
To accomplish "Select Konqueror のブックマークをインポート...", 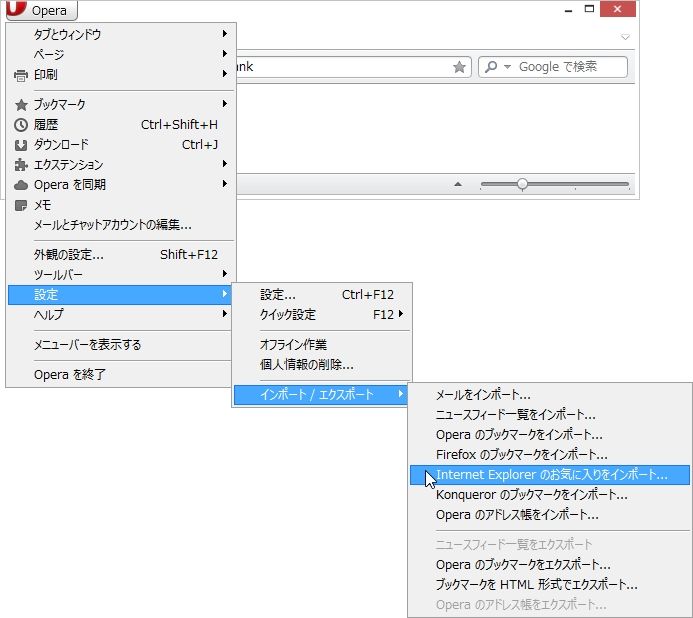I will (x=550, y=495).
